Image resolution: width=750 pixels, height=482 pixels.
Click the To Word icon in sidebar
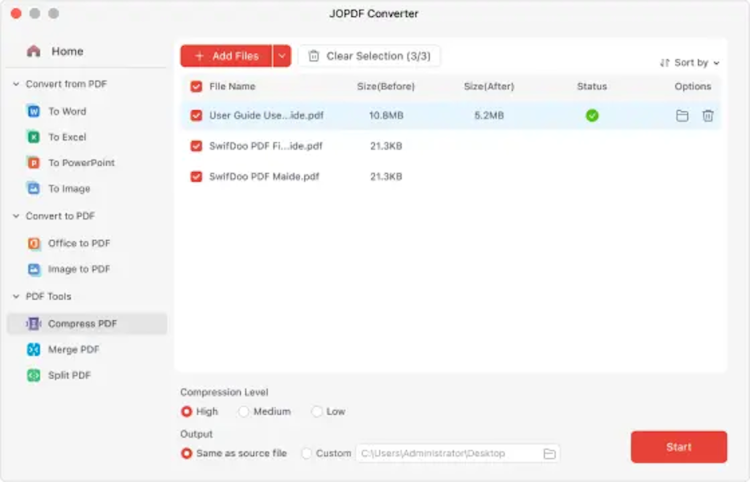(x=33, y=111)
